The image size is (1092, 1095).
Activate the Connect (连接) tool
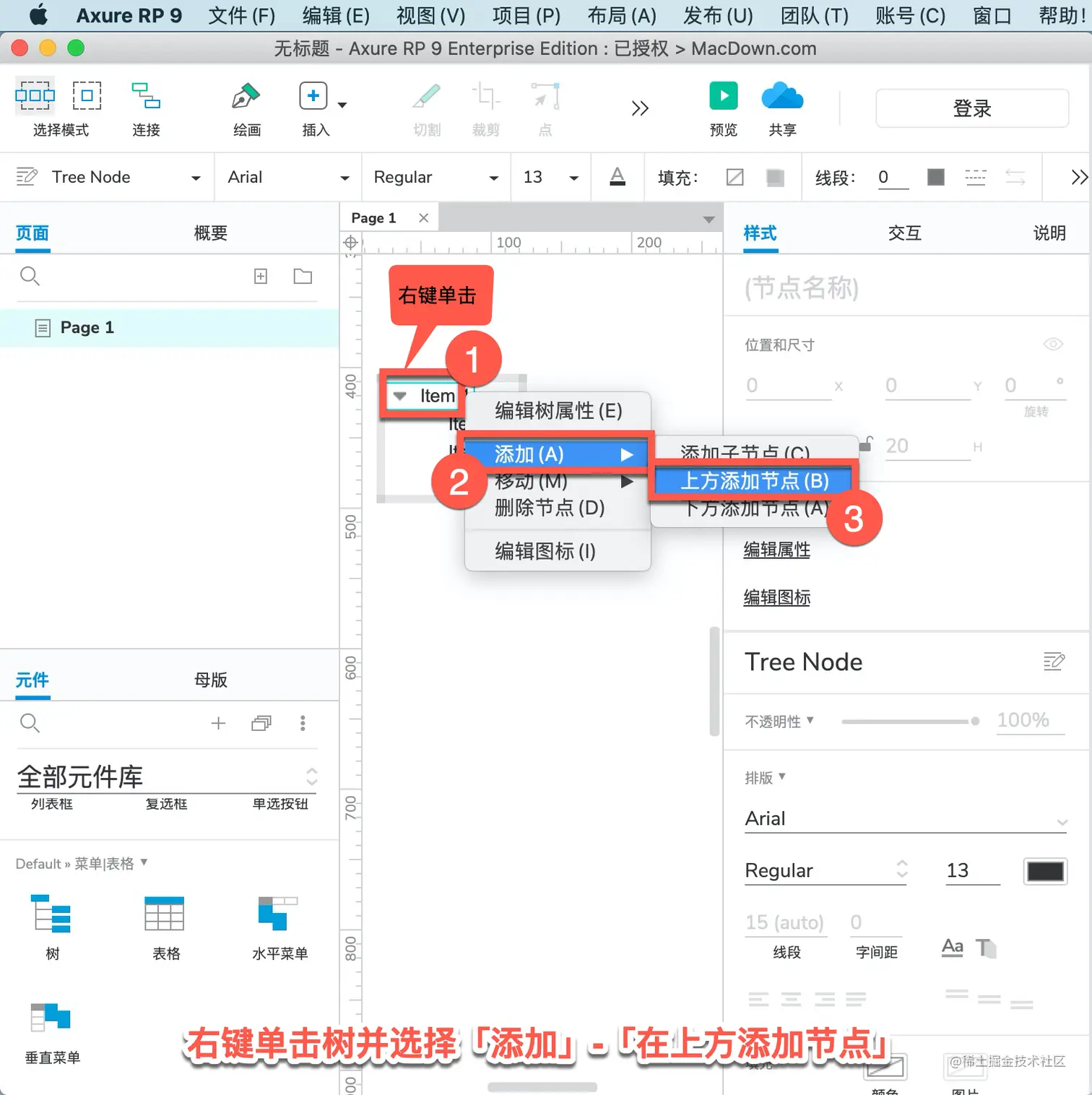point(146,95)
